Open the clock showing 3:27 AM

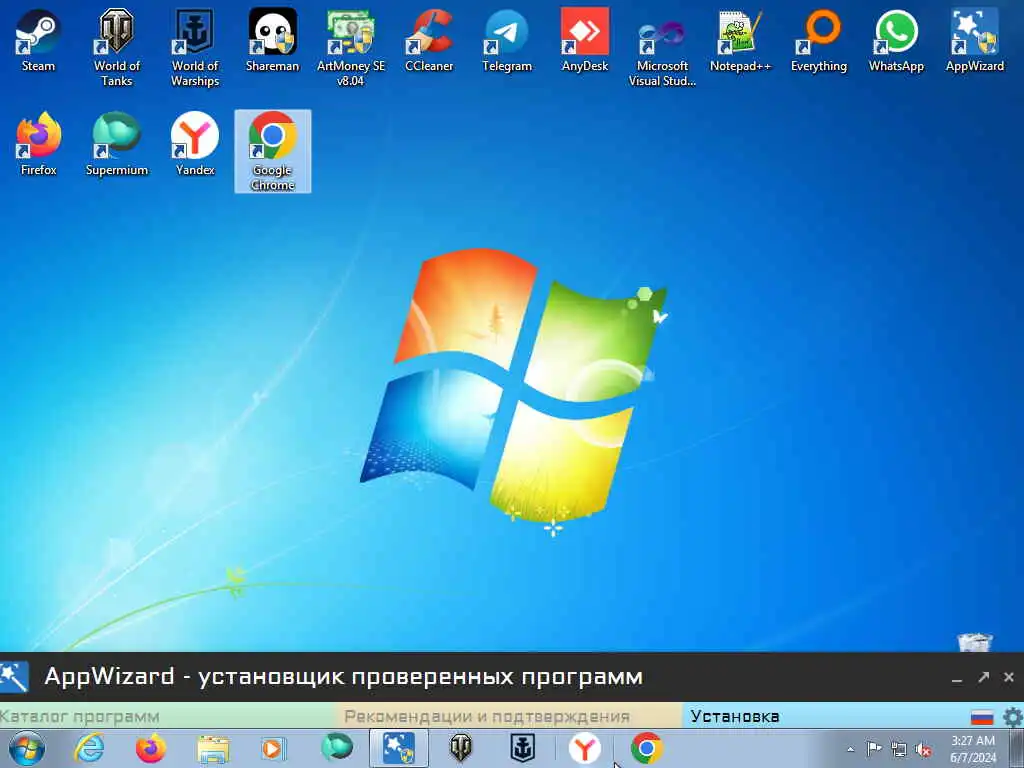coord(973,749)
